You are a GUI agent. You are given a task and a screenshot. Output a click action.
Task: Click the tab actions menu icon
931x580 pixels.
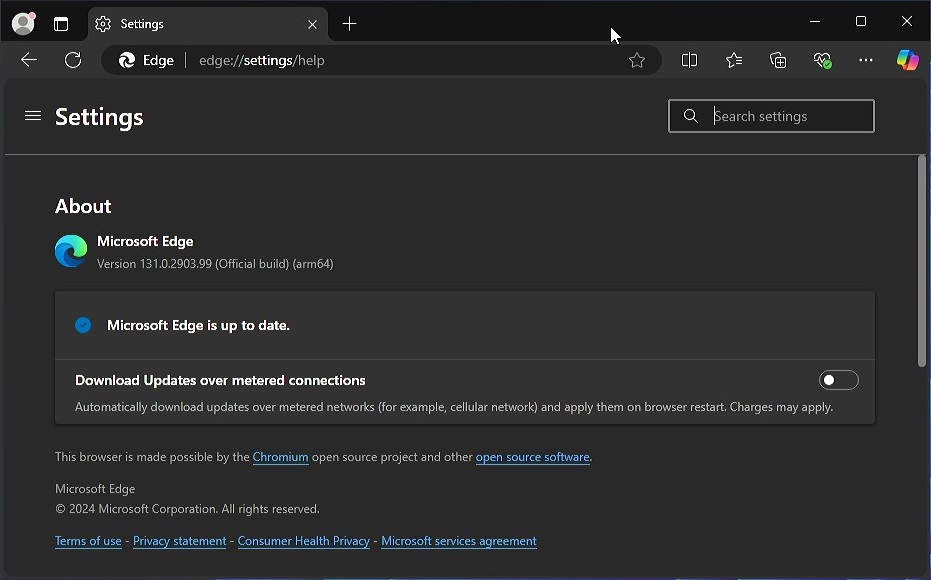[61, 23]
